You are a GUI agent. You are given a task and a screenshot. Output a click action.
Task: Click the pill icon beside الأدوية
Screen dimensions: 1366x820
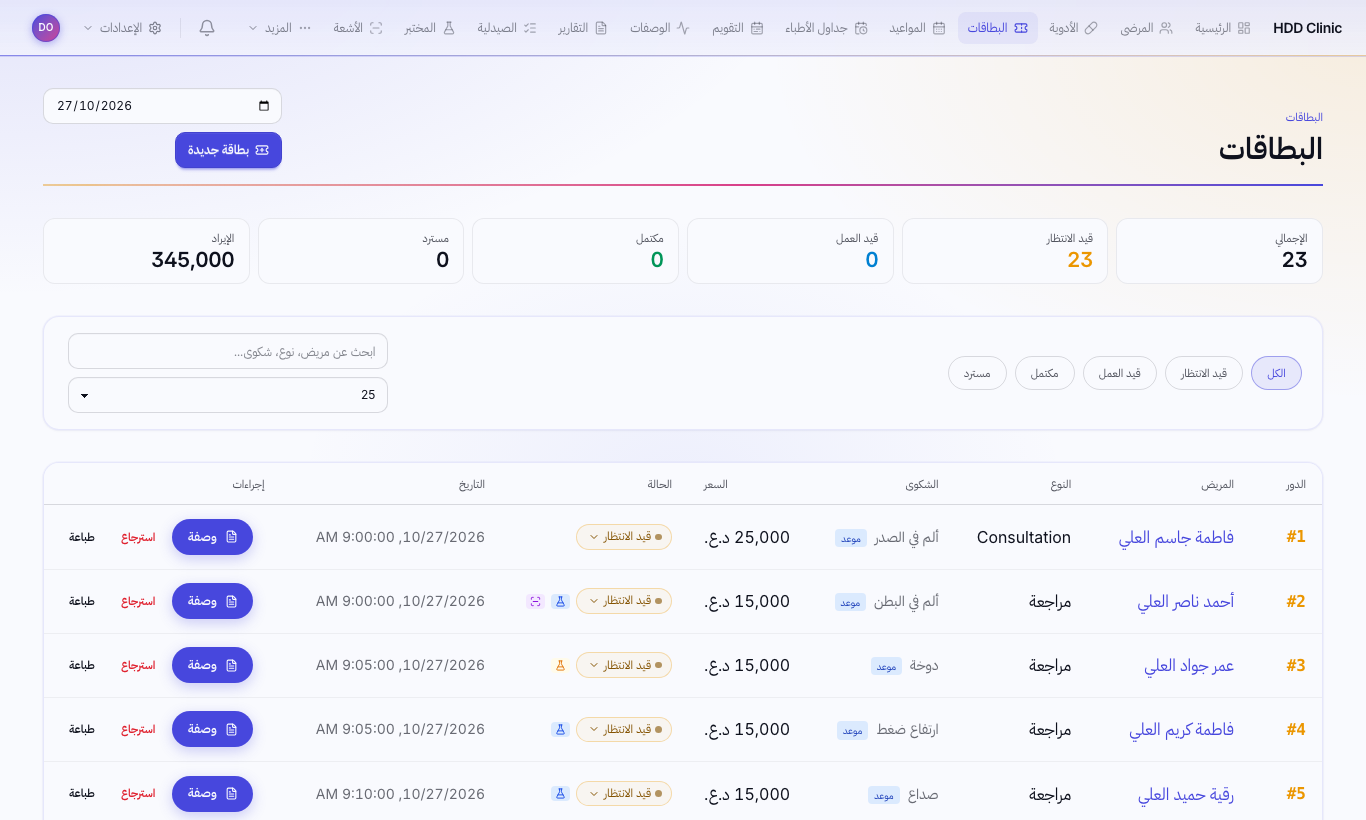pos(1091,28)
